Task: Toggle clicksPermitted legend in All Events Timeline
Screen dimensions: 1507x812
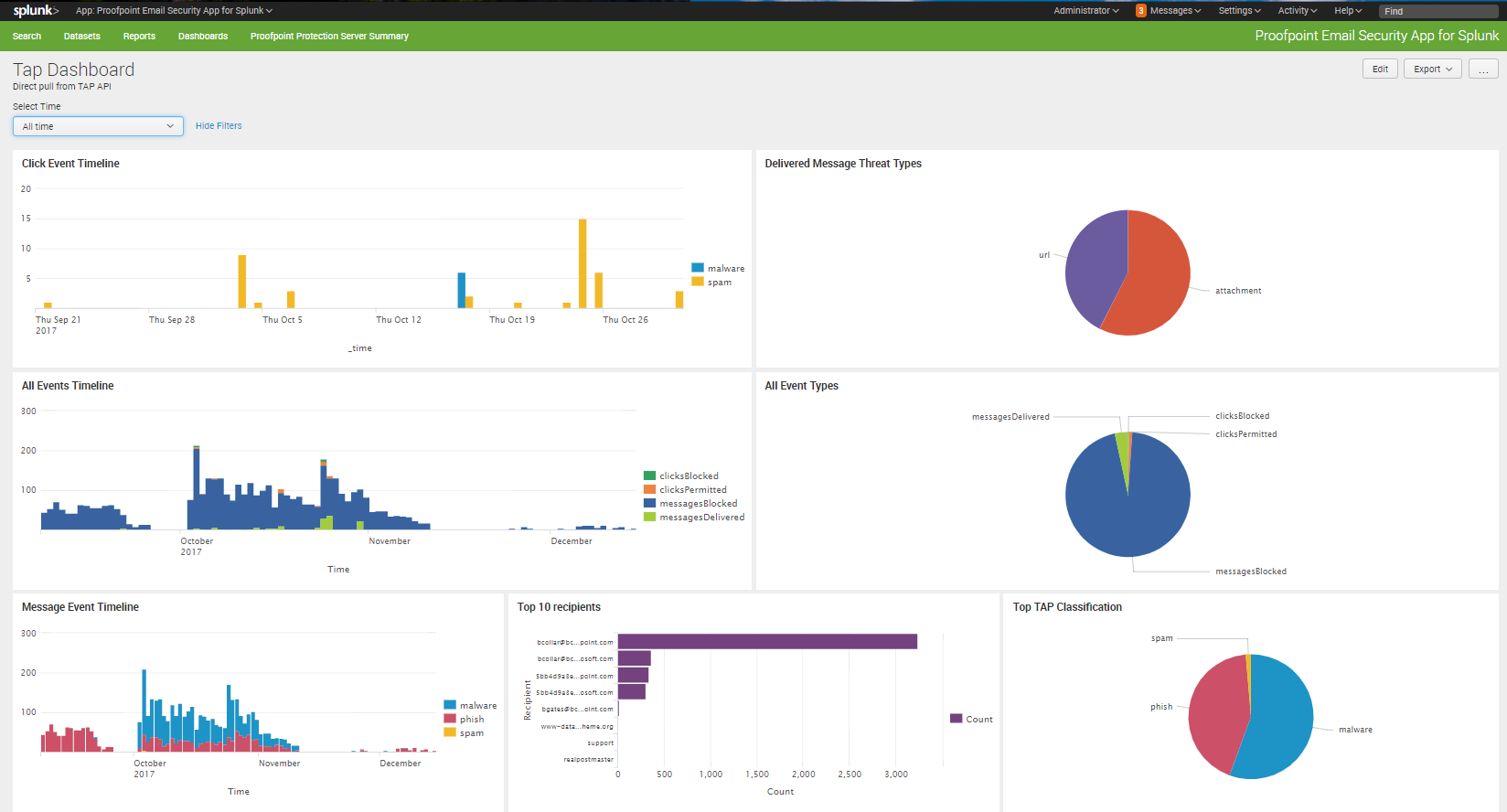Action: [x=685, y=489]
